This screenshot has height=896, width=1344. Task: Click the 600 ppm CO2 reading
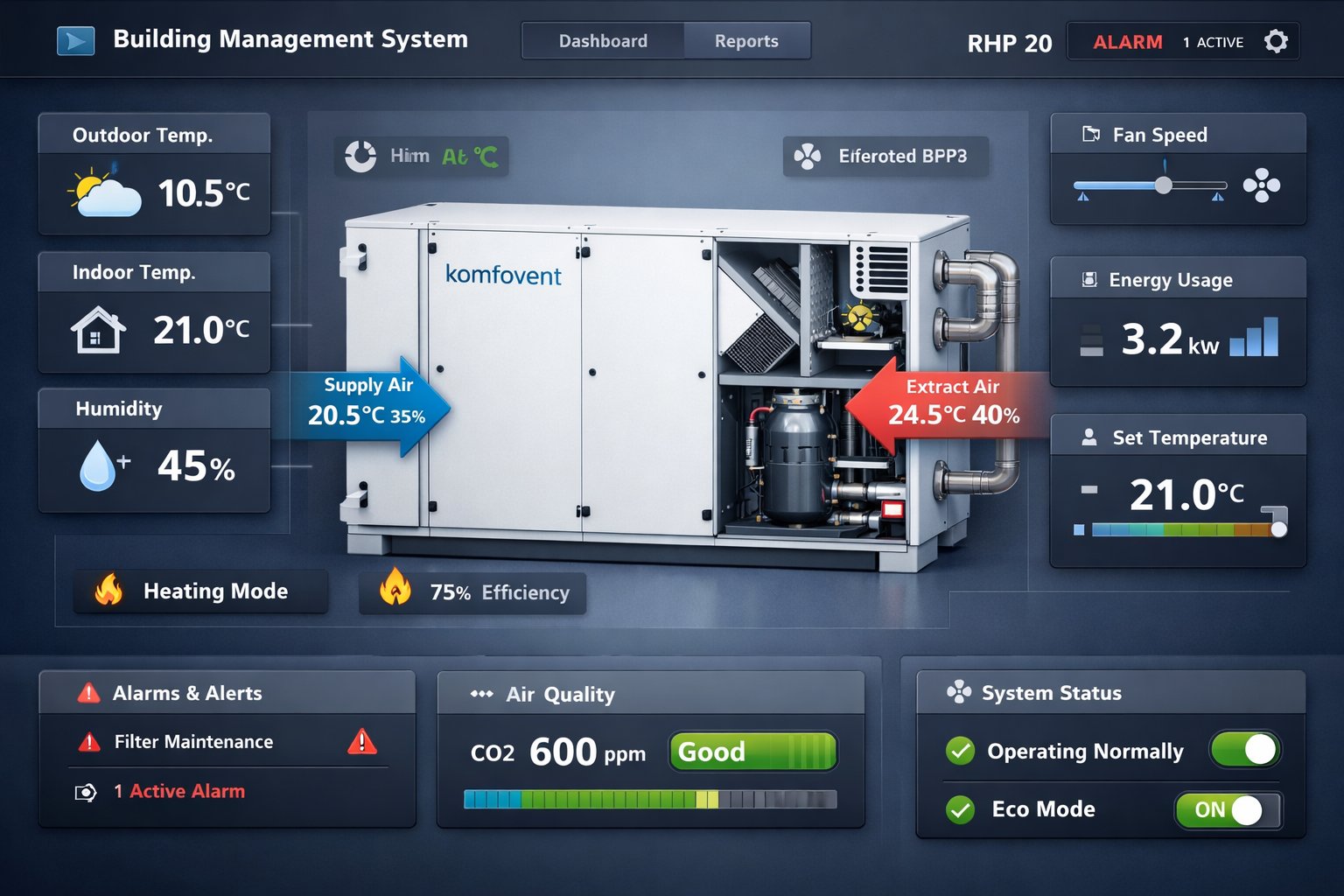587,752
